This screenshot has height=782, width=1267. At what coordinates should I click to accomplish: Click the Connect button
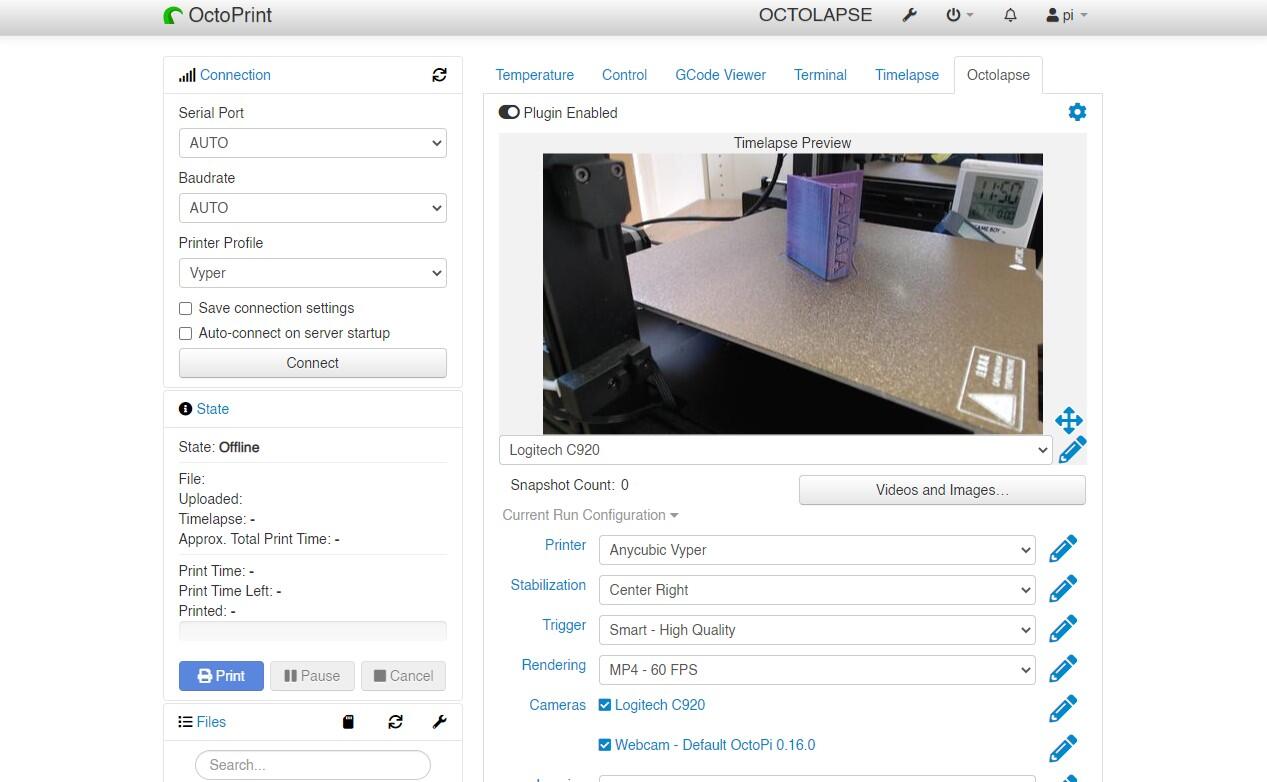312,363
